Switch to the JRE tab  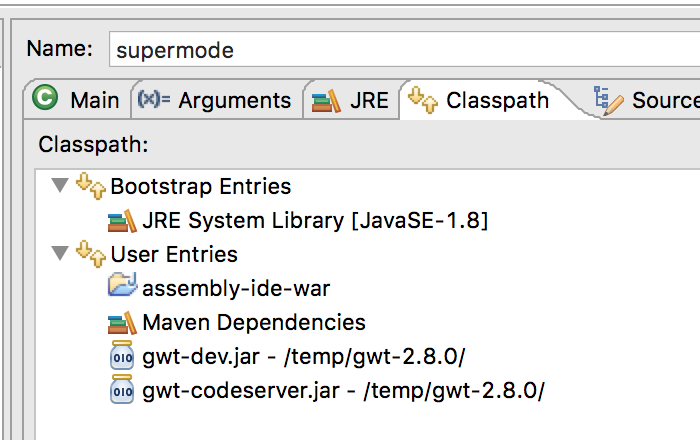click(351, 100)
